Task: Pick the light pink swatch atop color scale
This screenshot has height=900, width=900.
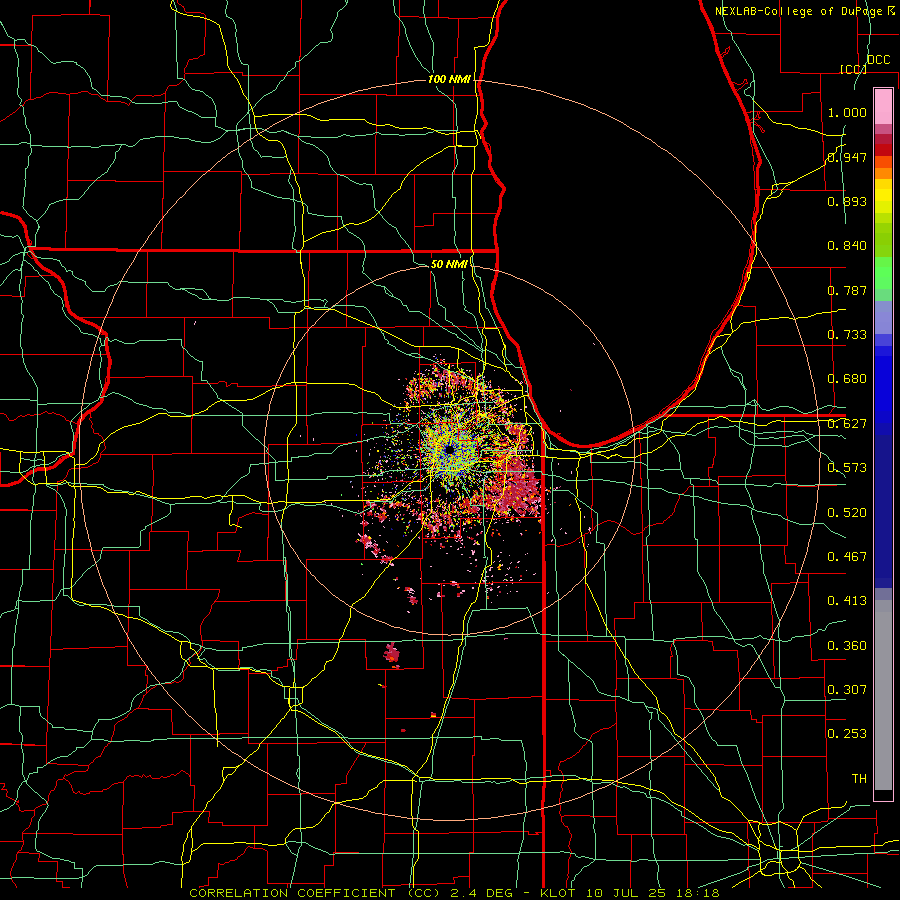Action: 883,106
